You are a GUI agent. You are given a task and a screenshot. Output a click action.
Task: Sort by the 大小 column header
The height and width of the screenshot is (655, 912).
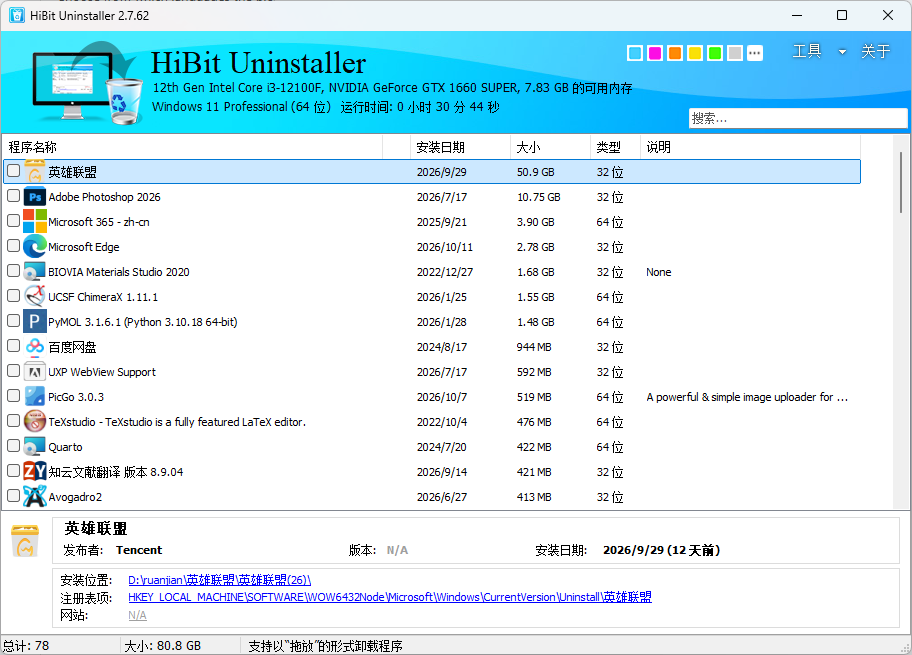click(550, 147)
